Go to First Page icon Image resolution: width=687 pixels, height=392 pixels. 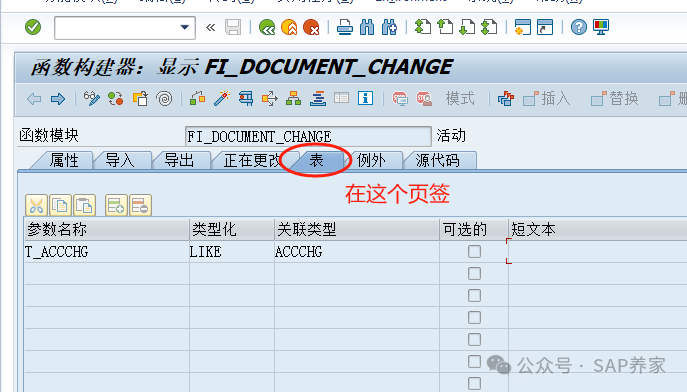point(423,27)
